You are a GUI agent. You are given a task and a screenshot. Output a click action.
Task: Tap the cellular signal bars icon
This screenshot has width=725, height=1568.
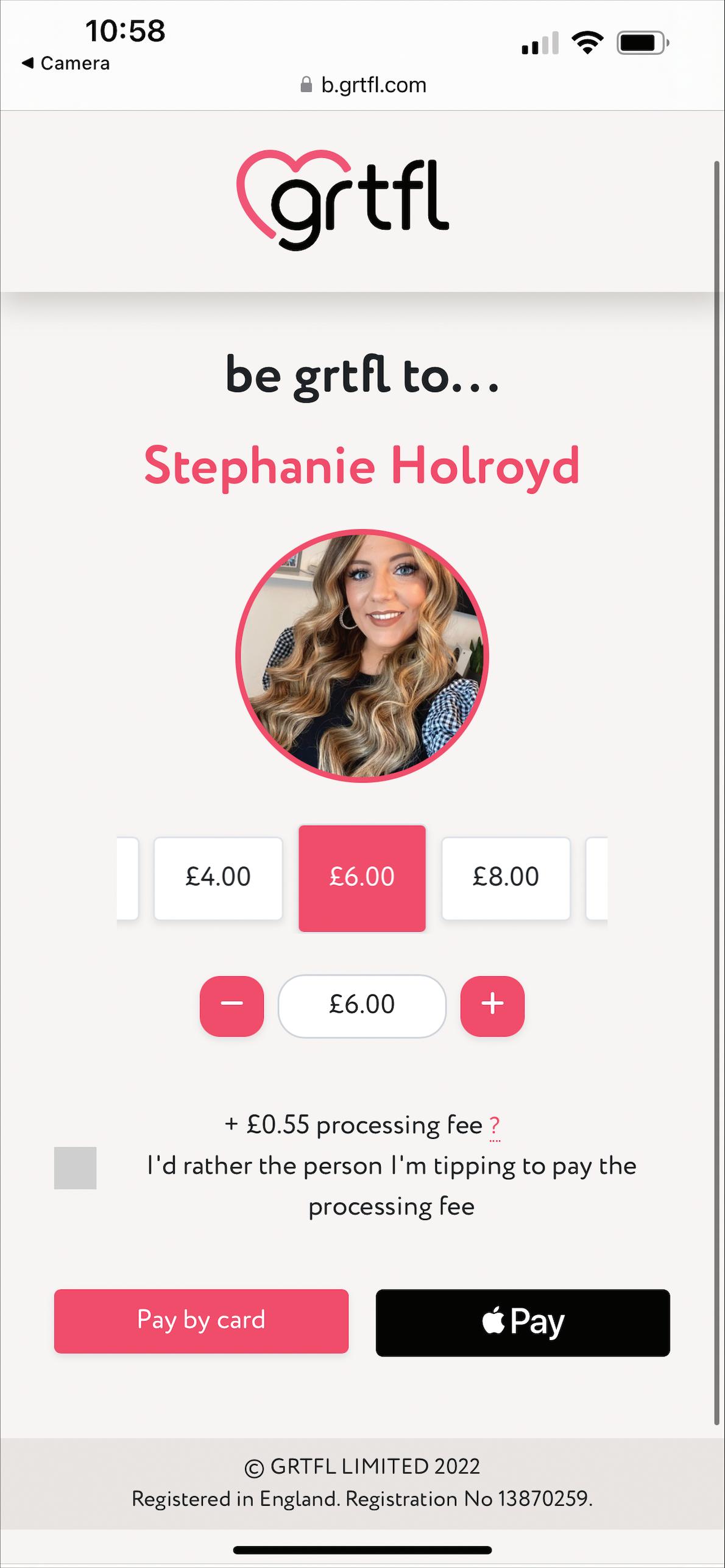[x=540, y=43]
